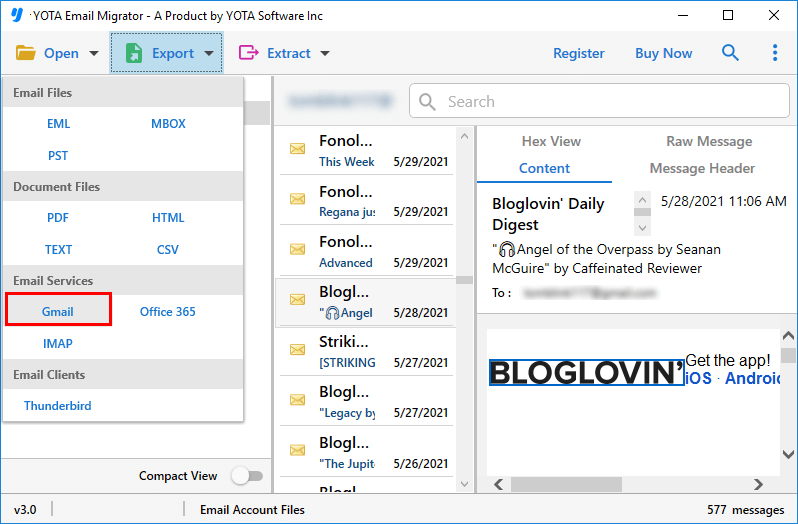798x524 pixels.
Task: Click the envelope icon beside STRIKING email
Action: pyautogui.click(x=297, y=350)
